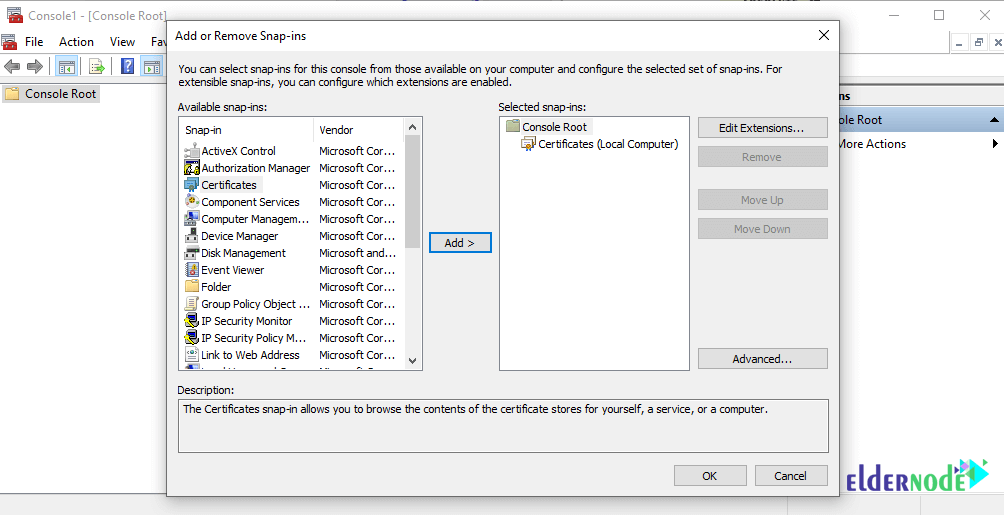Viewport: 1004px width, 515px height.
Task: Choose the Component Services snap-in icon
Action: [x=193, y=202]
